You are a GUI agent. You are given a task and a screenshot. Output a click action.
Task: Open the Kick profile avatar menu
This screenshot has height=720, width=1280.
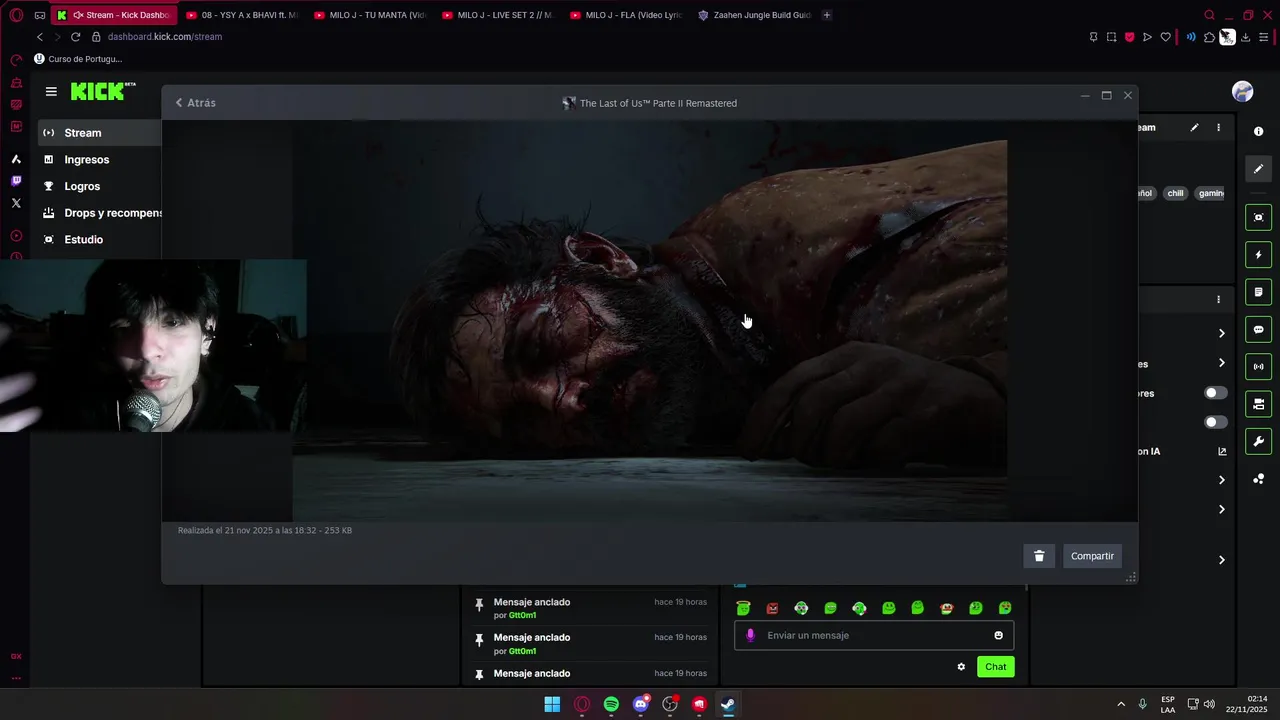[1242, 92]
